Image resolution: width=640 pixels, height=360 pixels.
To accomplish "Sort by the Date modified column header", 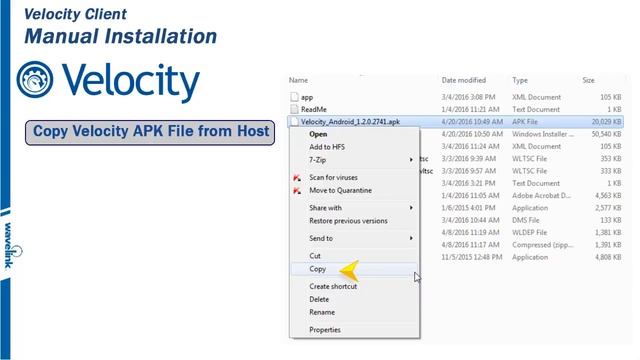I will 464,80.
